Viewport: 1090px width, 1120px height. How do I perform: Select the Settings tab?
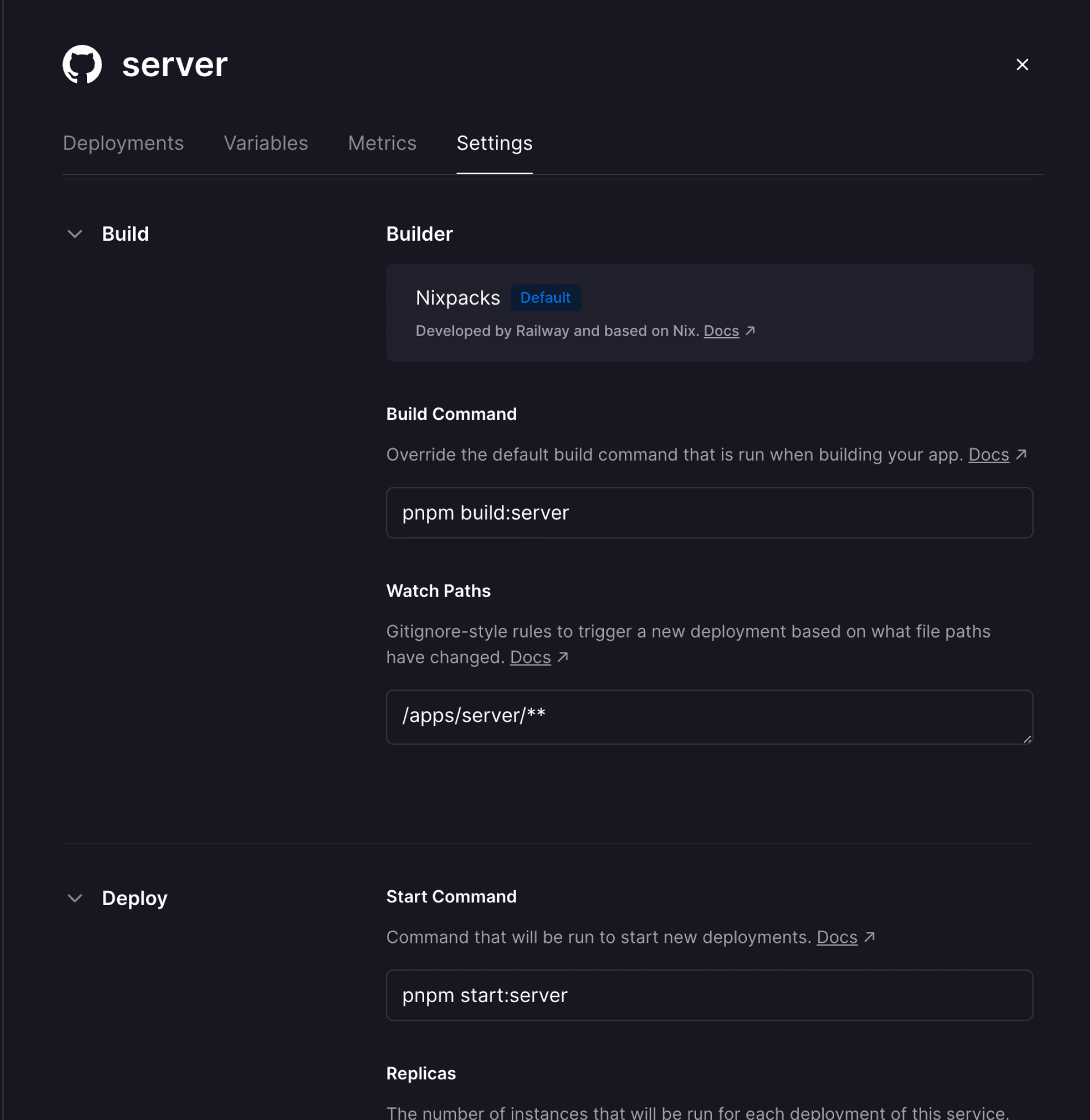click(494, 143)
